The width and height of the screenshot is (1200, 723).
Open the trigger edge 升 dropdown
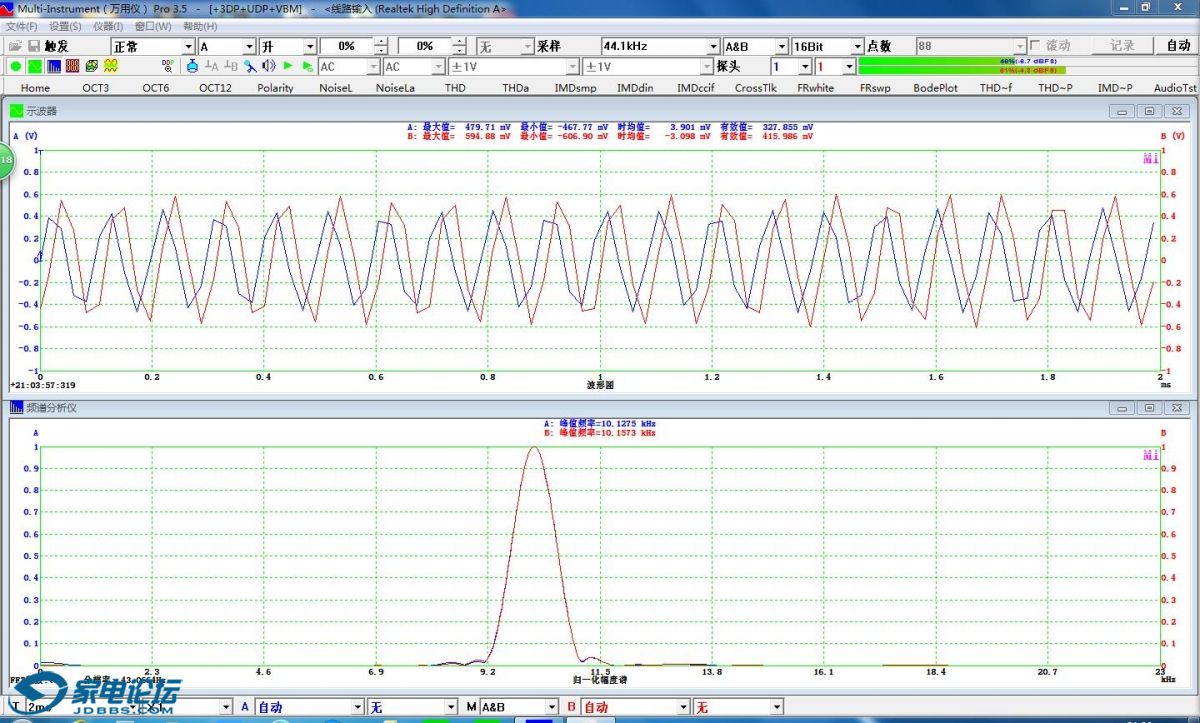(310, 46)
